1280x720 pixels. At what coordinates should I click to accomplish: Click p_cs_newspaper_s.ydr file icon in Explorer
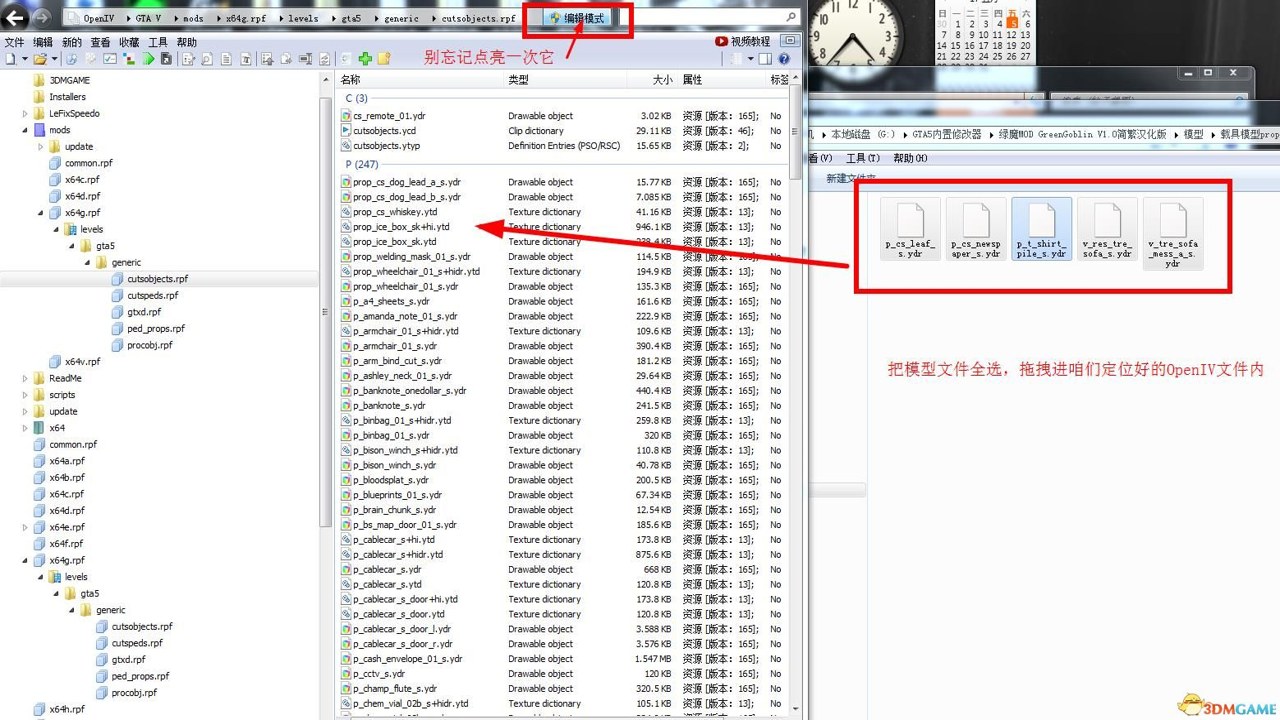[976, 230]
